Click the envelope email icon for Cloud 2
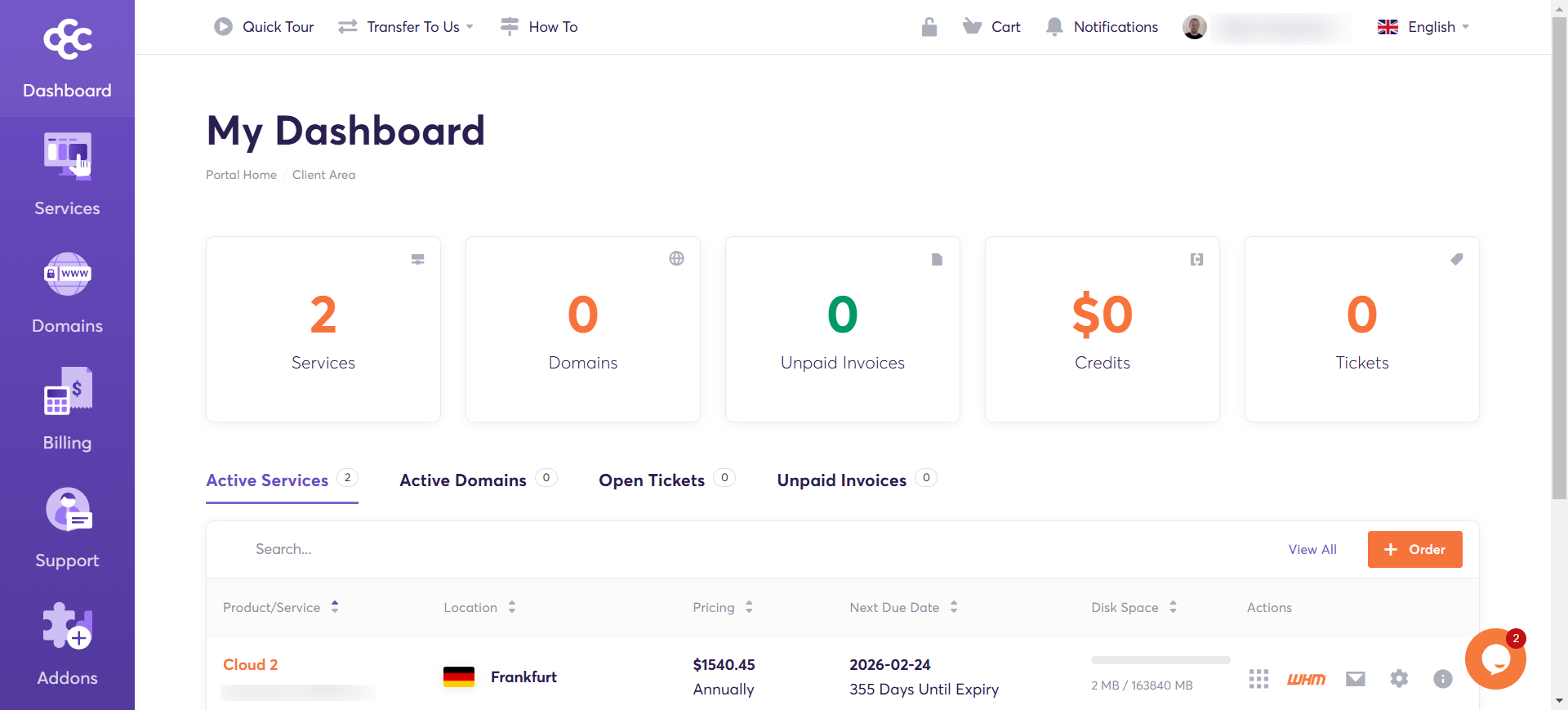Screen dimensions: 1568x710 click(1356, 679)
